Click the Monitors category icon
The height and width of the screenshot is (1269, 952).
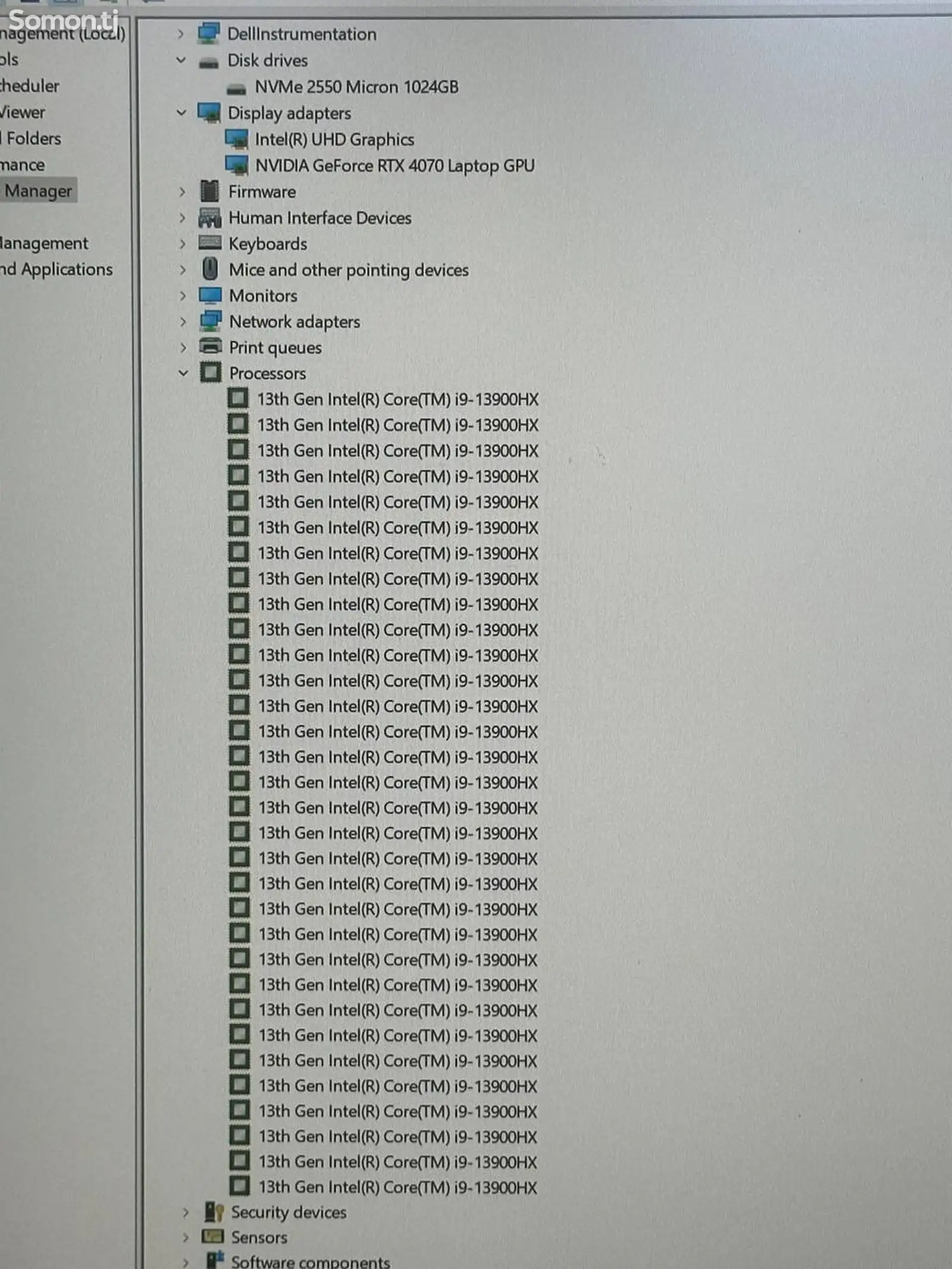coord(210,295)
